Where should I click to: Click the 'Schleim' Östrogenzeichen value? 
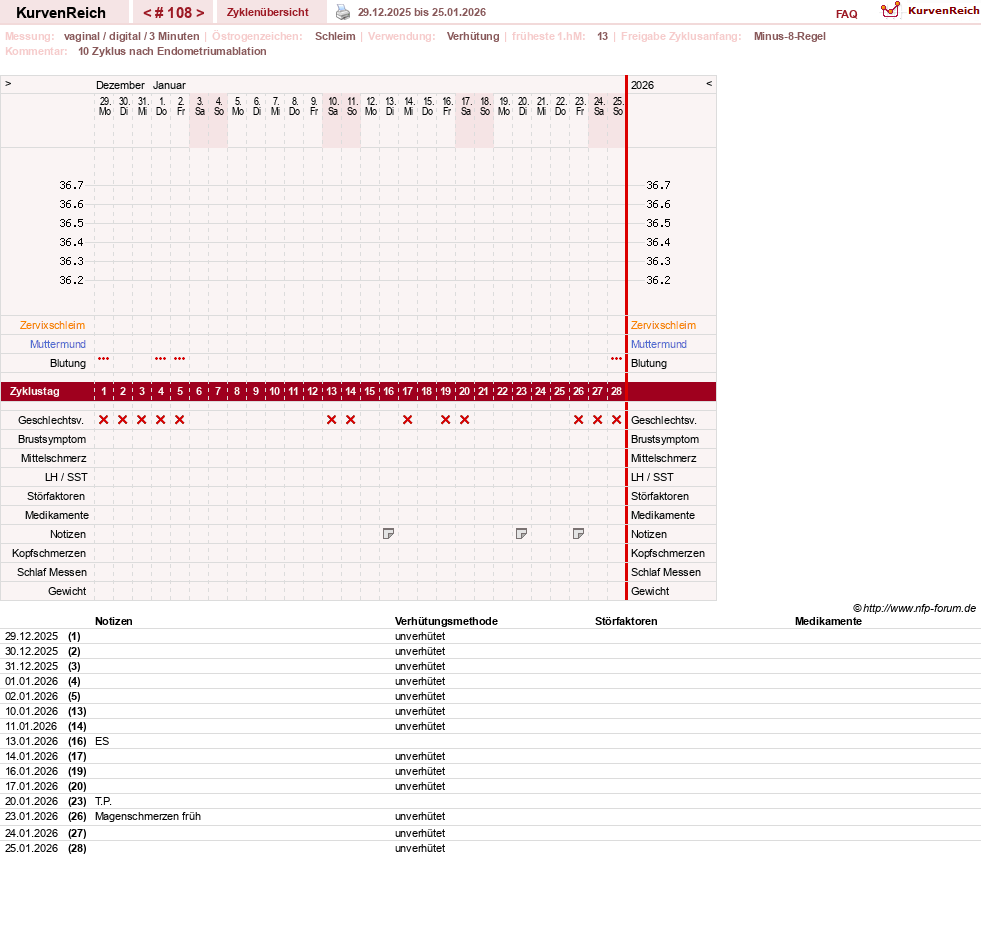(x=335, y=36)
